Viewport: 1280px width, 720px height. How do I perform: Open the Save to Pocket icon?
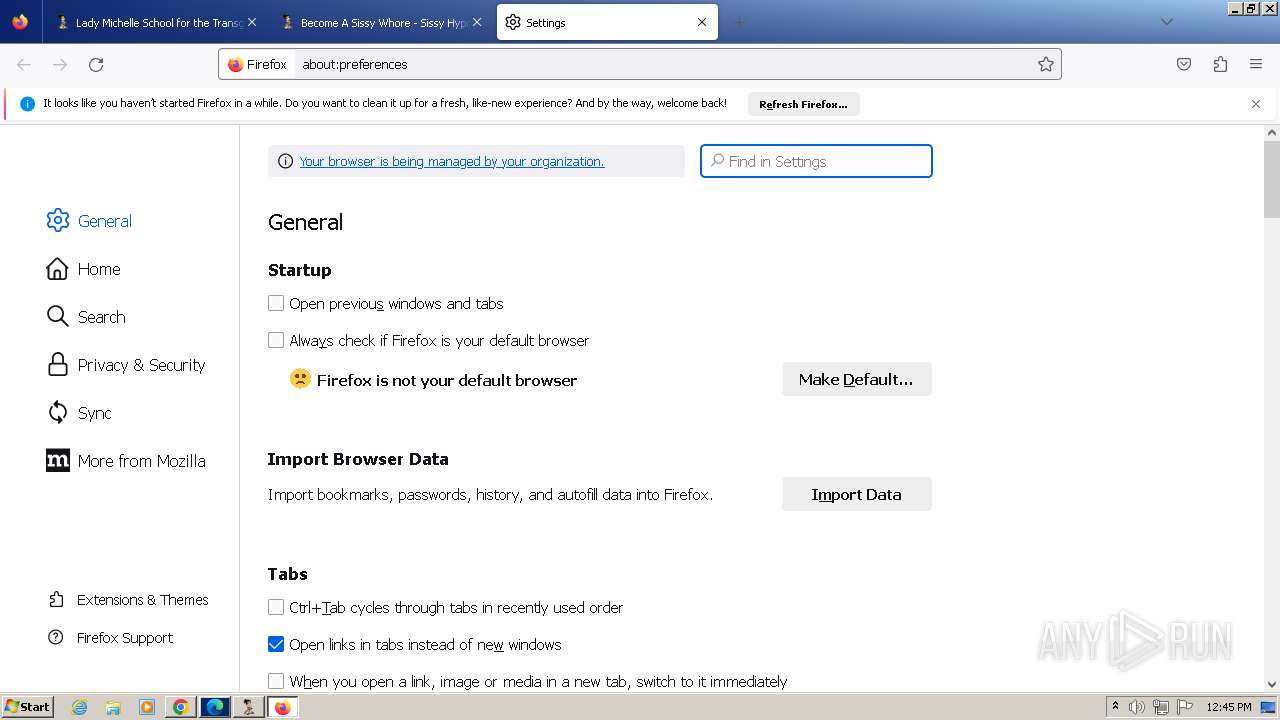[1184, 64]
